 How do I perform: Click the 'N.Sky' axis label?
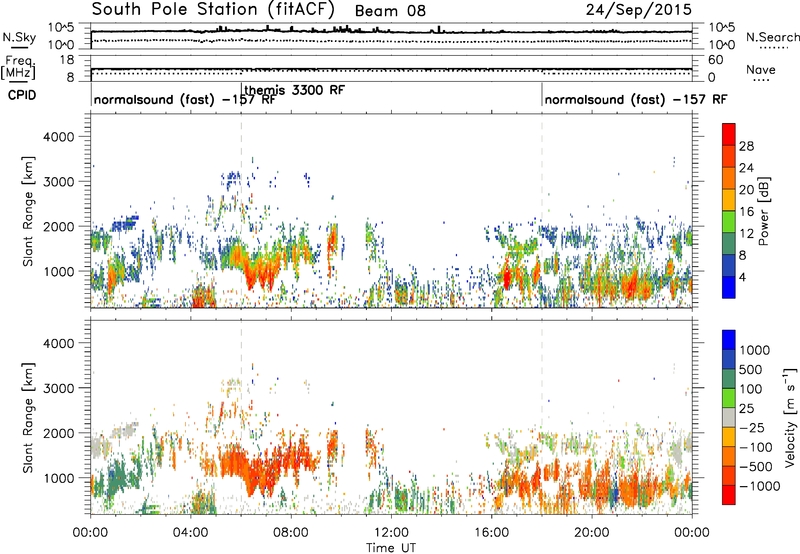pos(19,37)
